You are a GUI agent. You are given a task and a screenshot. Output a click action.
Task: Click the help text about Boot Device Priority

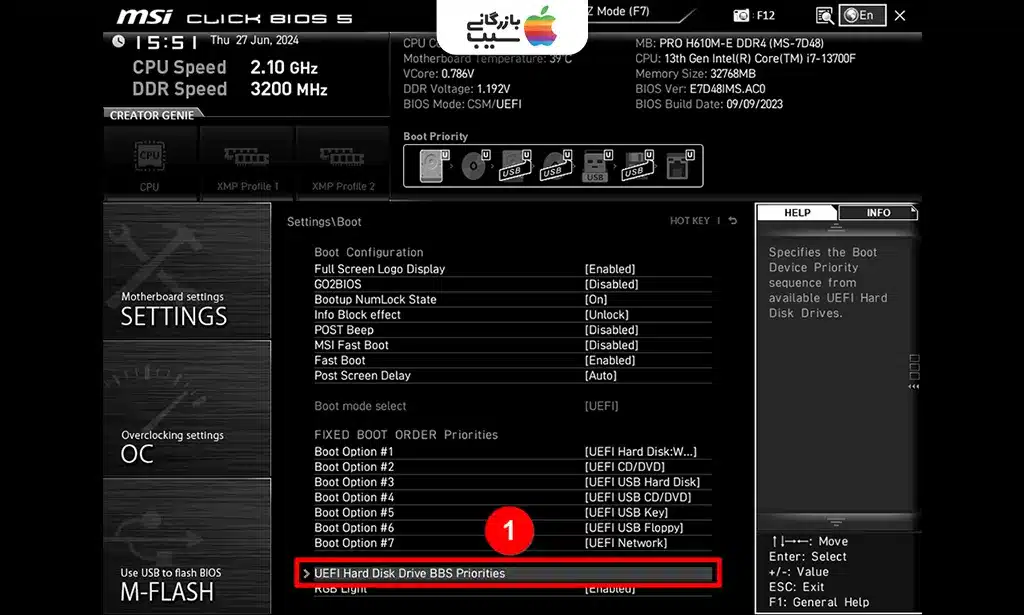point(828,283)
